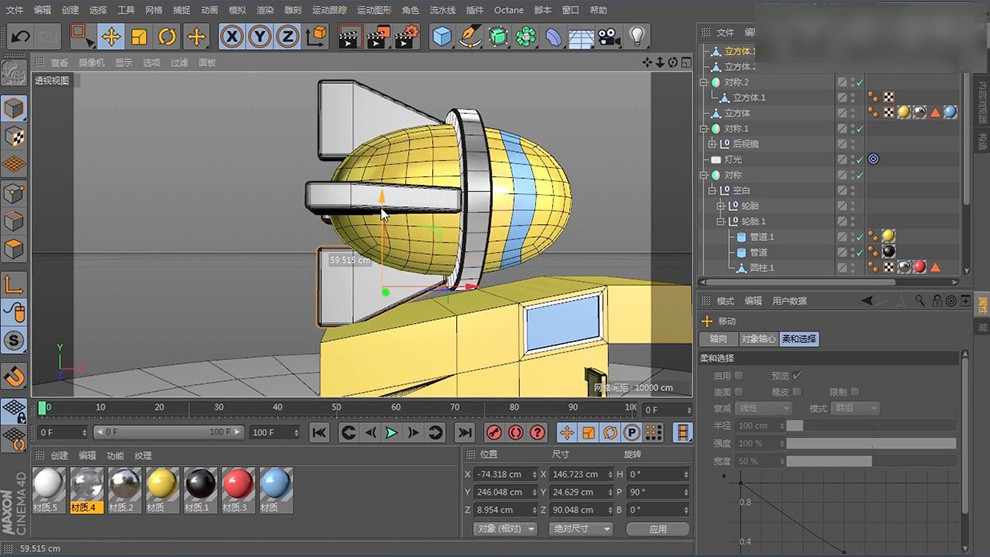Click the Light bulb icon
990x557 pixels.
637,37
